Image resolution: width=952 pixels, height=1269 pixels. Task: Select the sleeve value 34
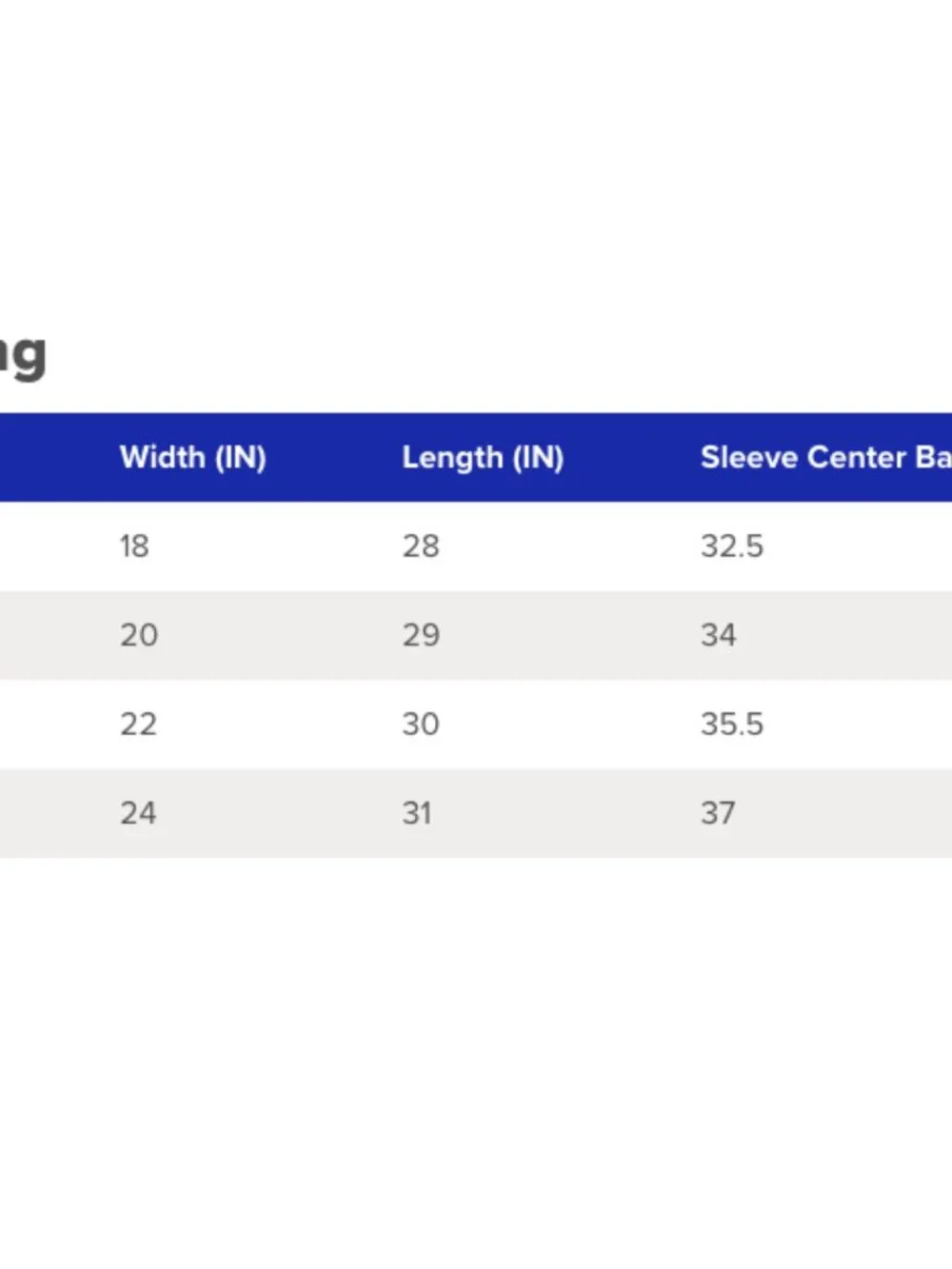tap(719, 635)
